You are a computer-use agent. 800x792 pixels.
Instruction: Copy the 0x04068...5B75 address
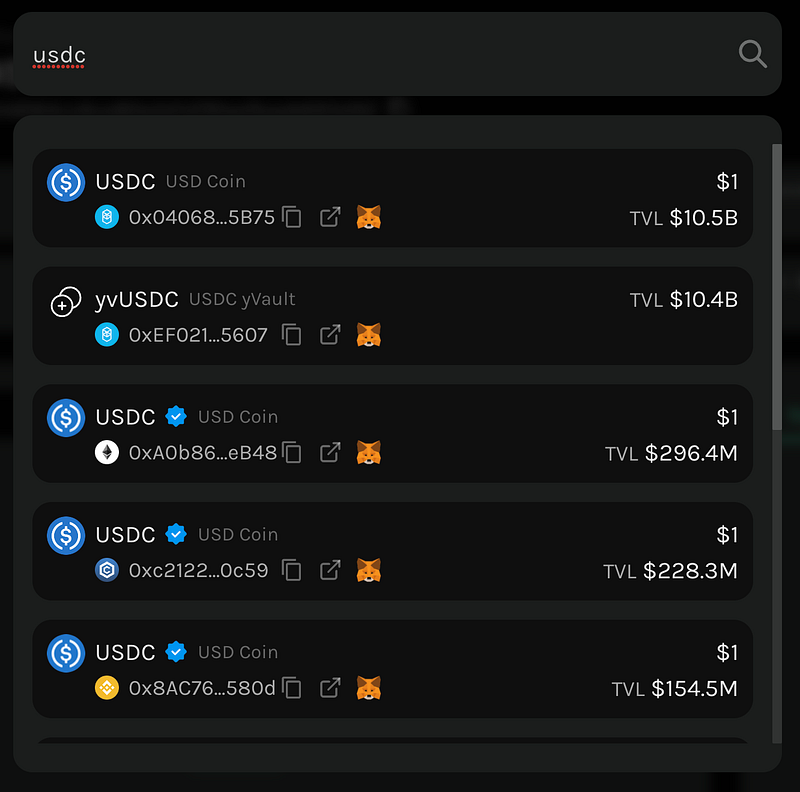[x=291, y=217]
